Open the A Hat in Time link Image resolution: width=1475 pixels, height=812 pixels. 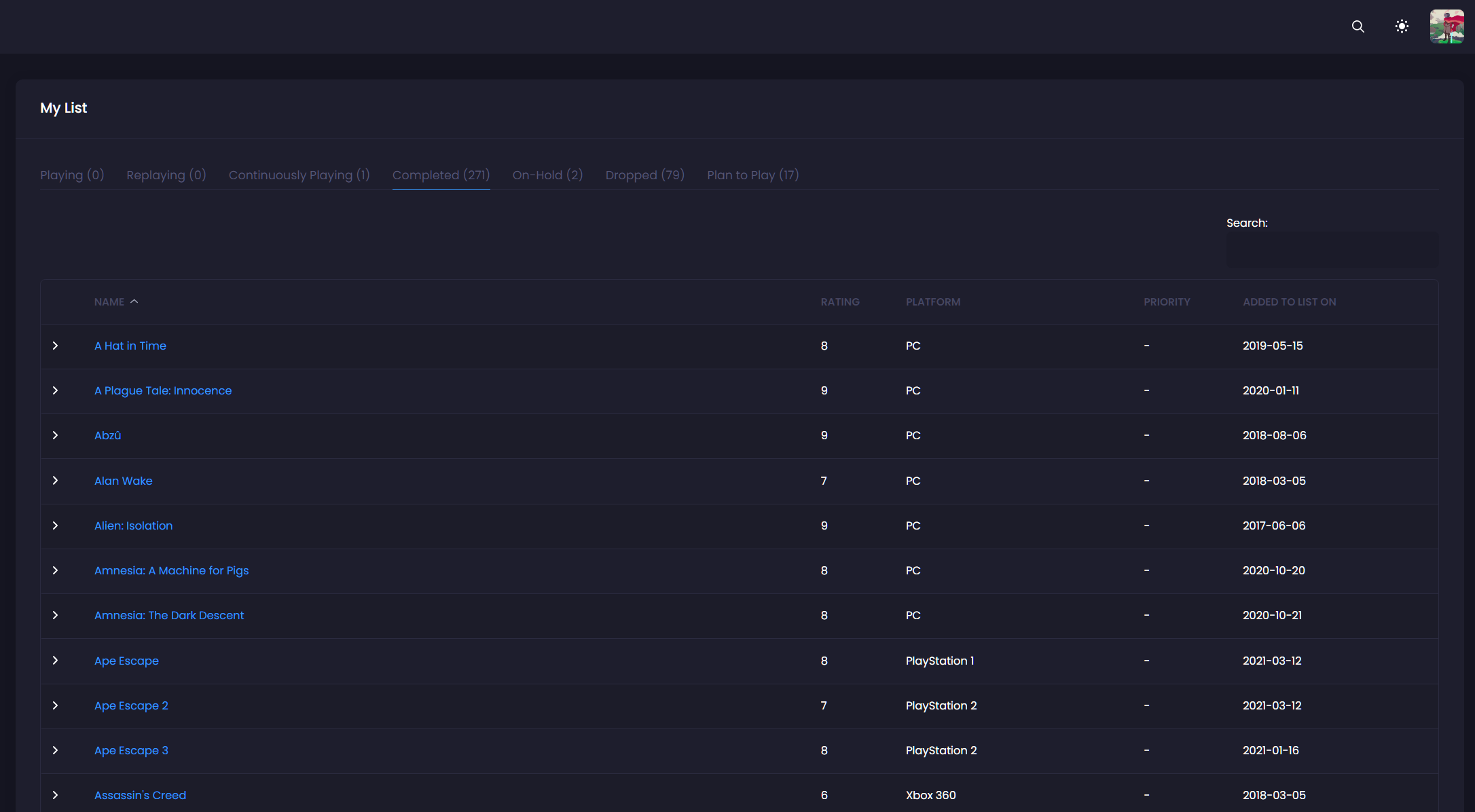[130, 346]
